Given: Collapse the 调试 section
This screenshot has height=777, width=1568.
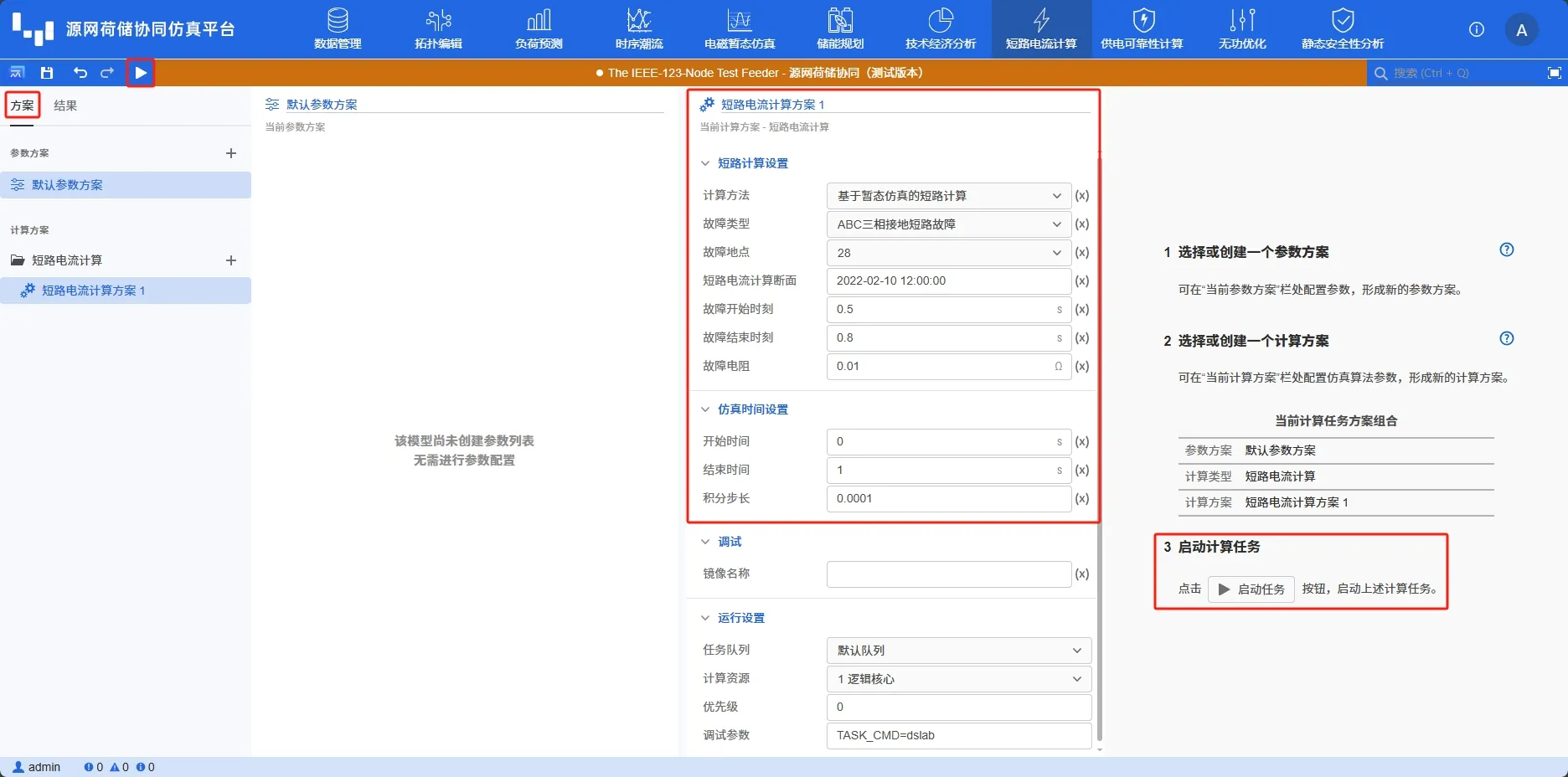Looking at the screenshot, I should (x=705, y=542).
